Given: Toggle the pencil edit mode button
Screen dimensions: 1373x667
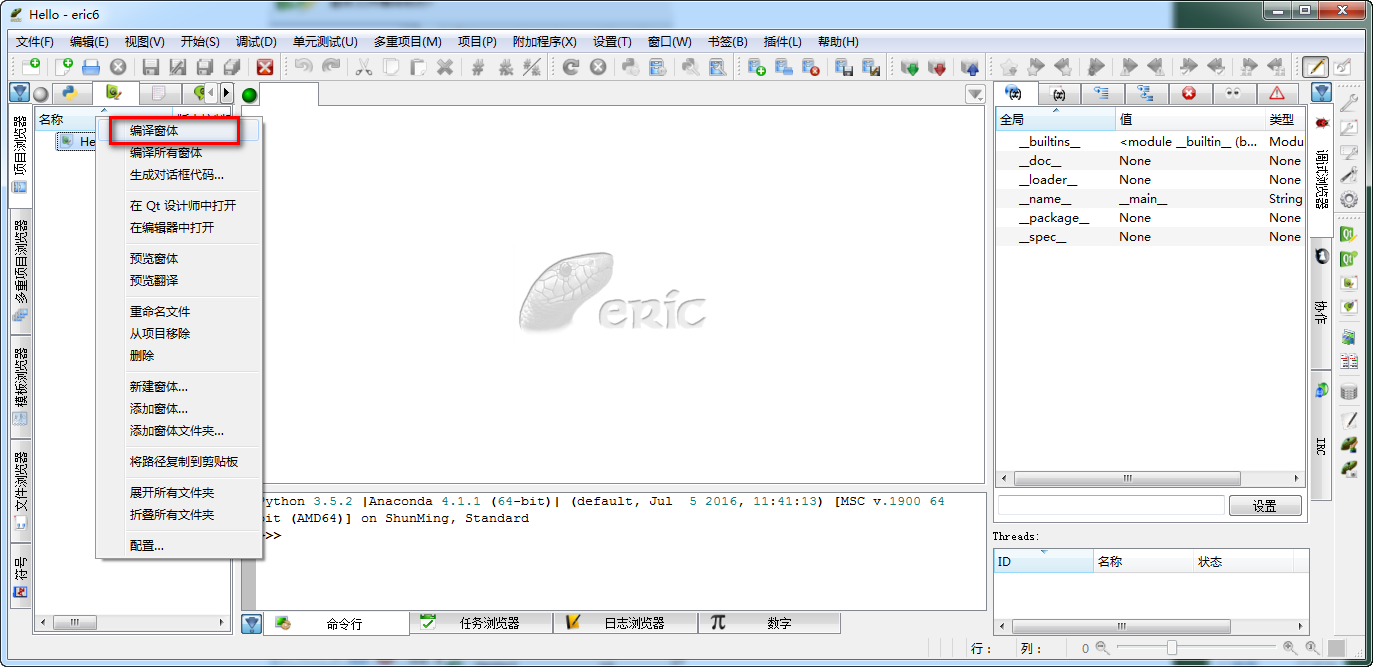Looking at the screenshot, I should click(x=1314, y=67).
